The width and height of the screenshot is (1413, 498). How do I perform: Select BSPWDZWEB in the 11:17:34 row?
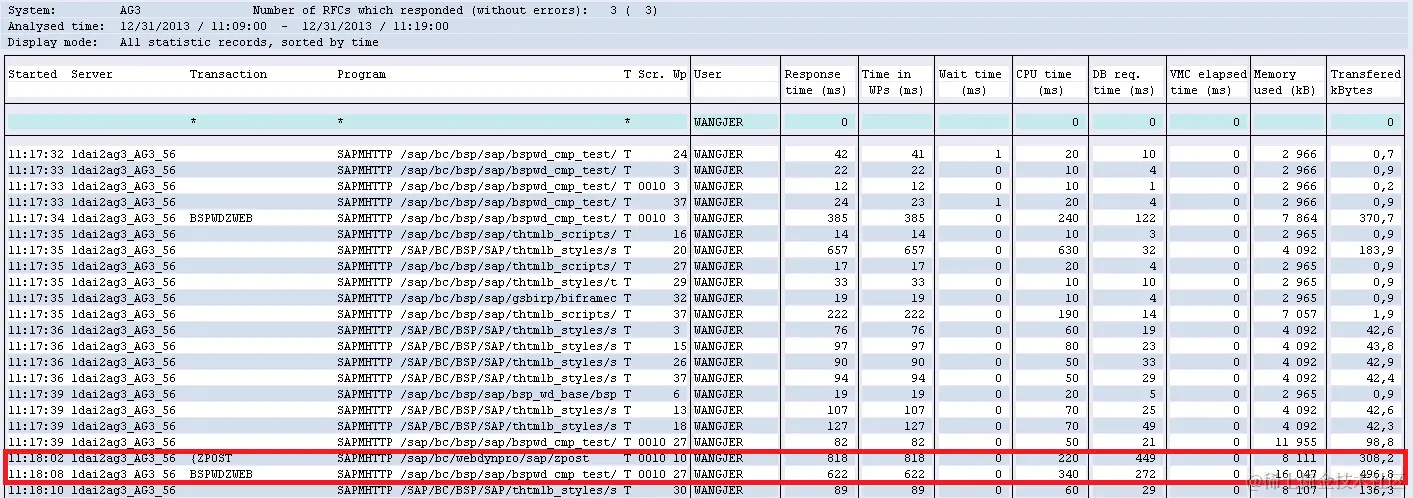pyautogui.click(x=221, y=218)
